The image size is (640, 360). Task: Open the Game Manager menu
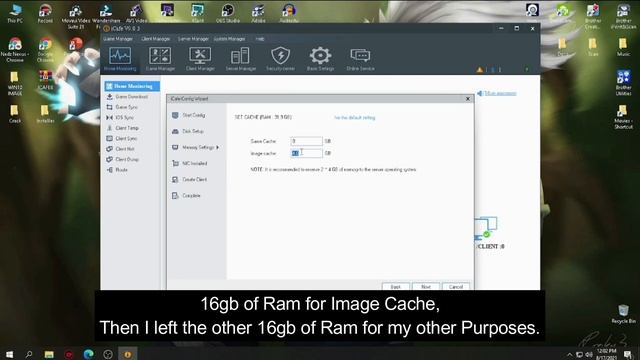pos(118,39)
